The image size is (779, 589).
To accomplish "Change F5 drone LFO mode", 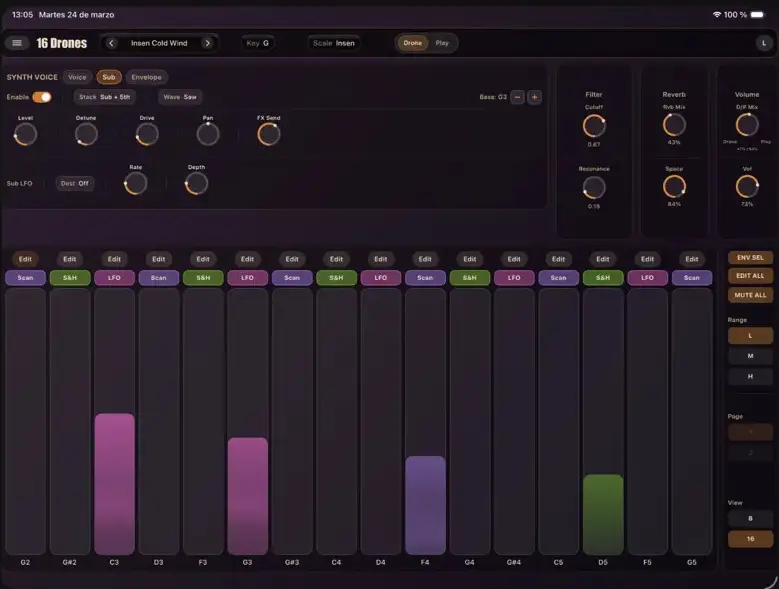I will 647,278.
